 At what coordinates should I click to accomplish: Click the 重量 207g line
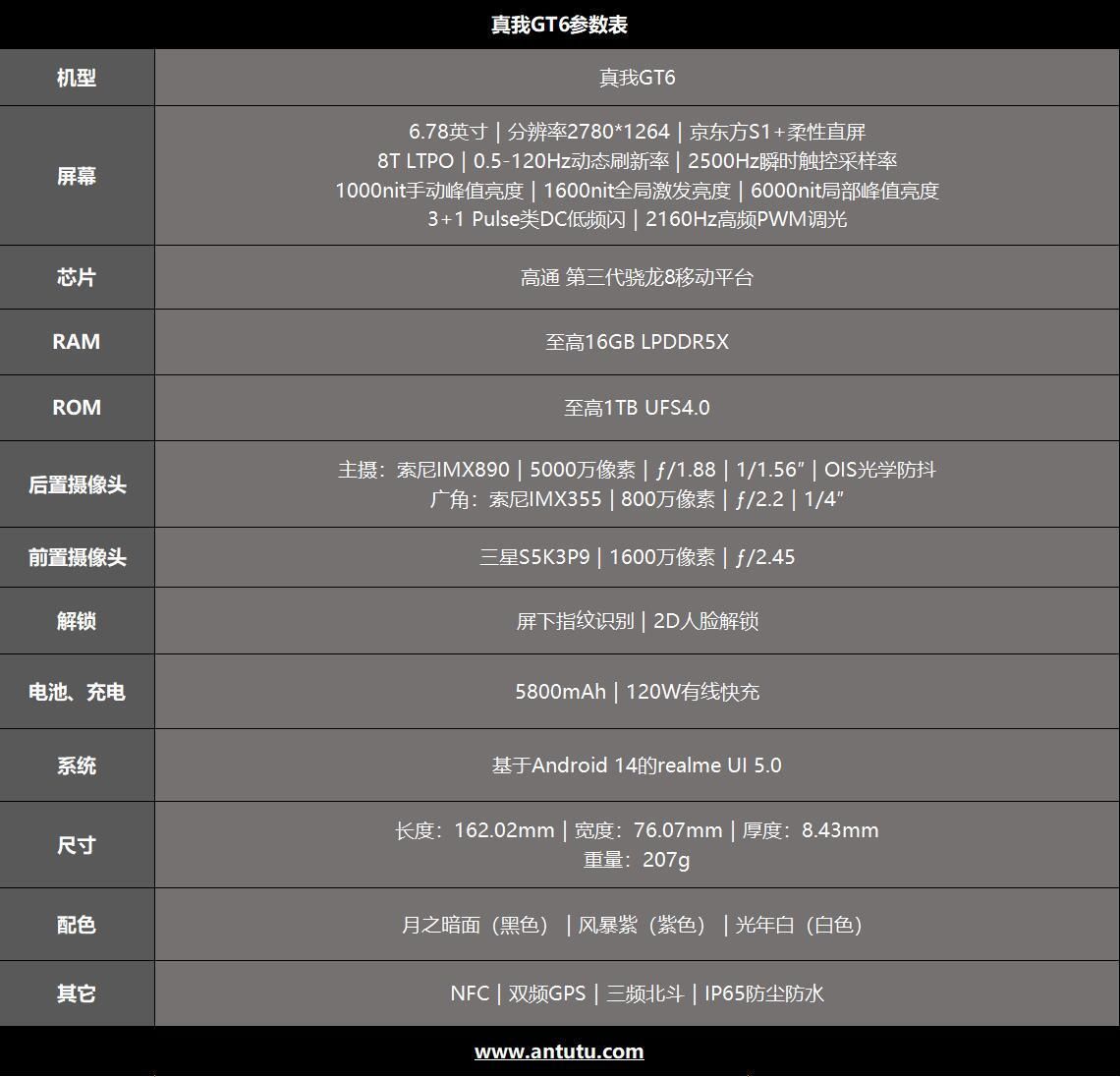tap(638, 860)
